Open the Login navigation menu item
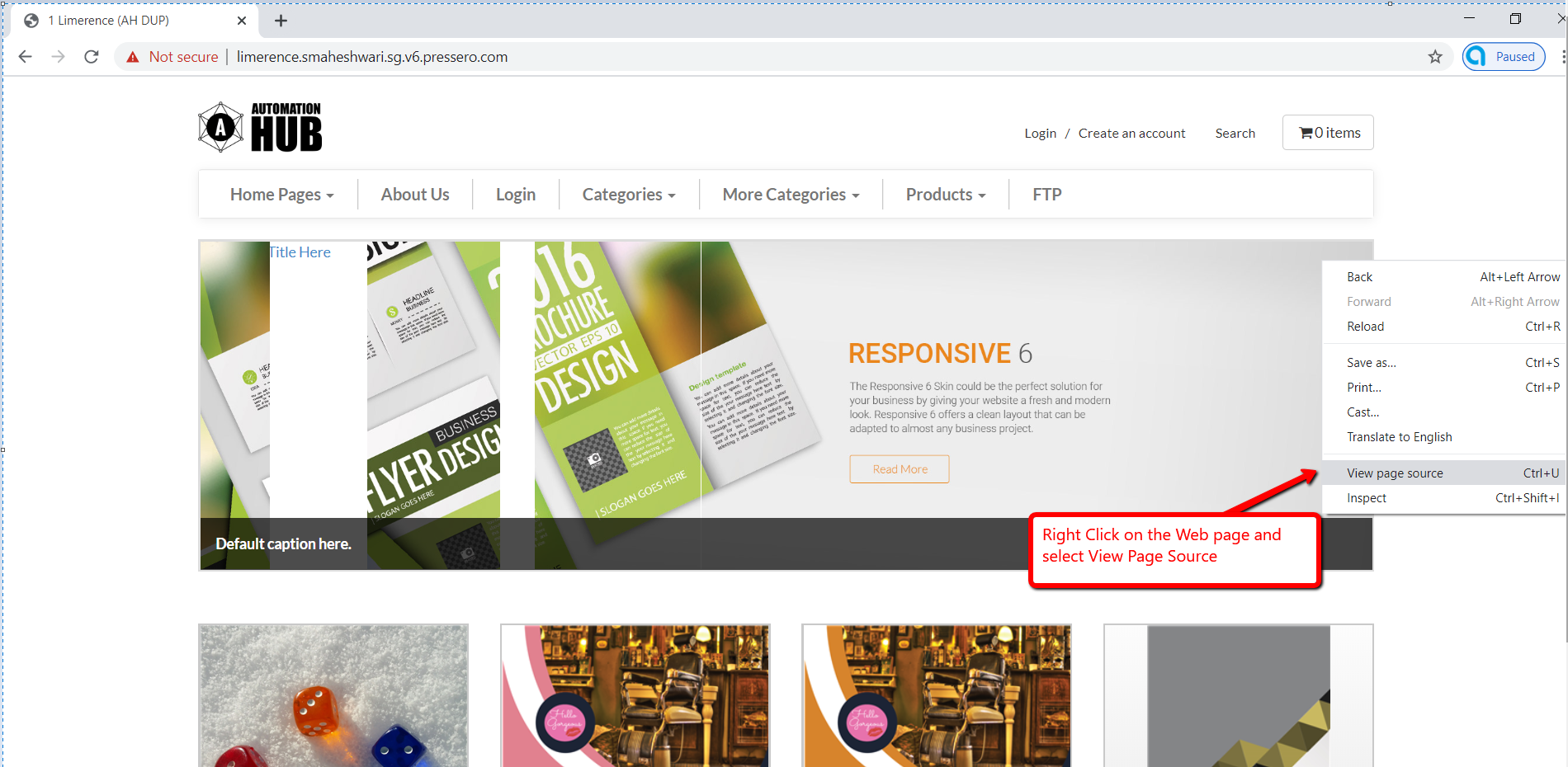The width and height of the screenshot is (1568, 767). [516, 195]
